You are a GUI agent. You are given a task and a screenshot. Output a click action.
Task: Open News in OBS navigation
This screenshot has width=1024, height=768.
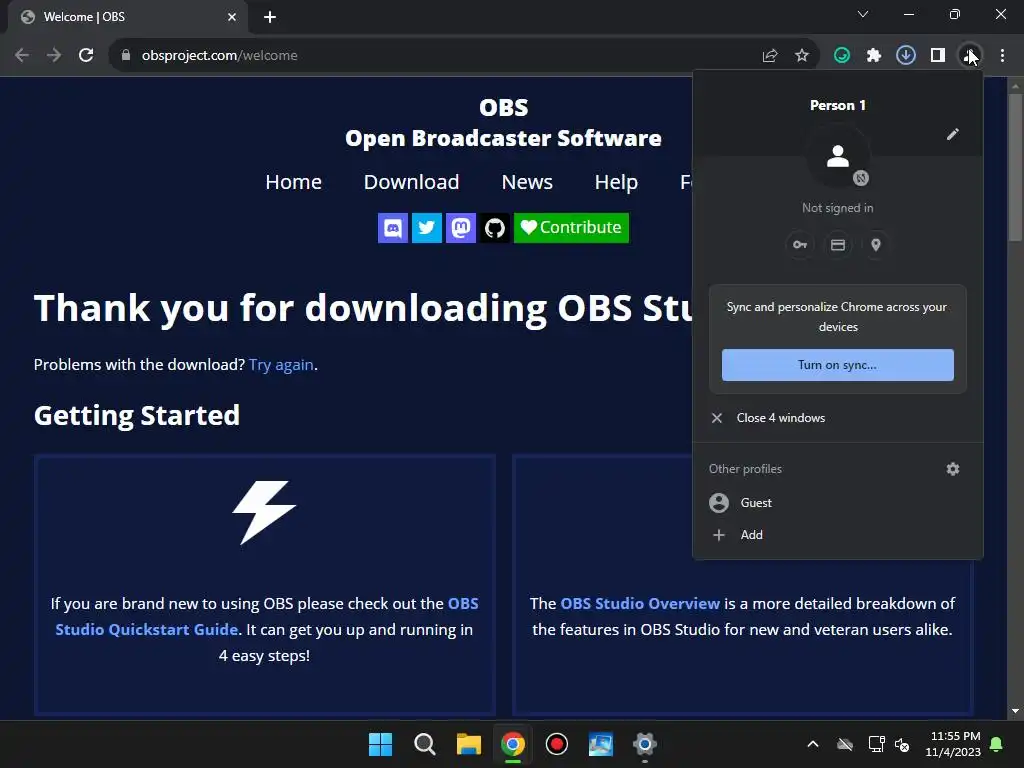(527, 182)
